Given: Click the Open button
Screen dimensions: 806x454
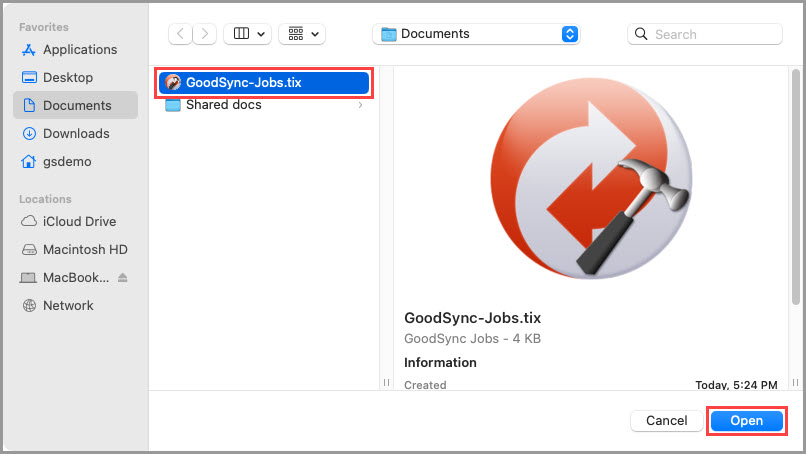Looking at the screenshot, I should coord(747,421).
